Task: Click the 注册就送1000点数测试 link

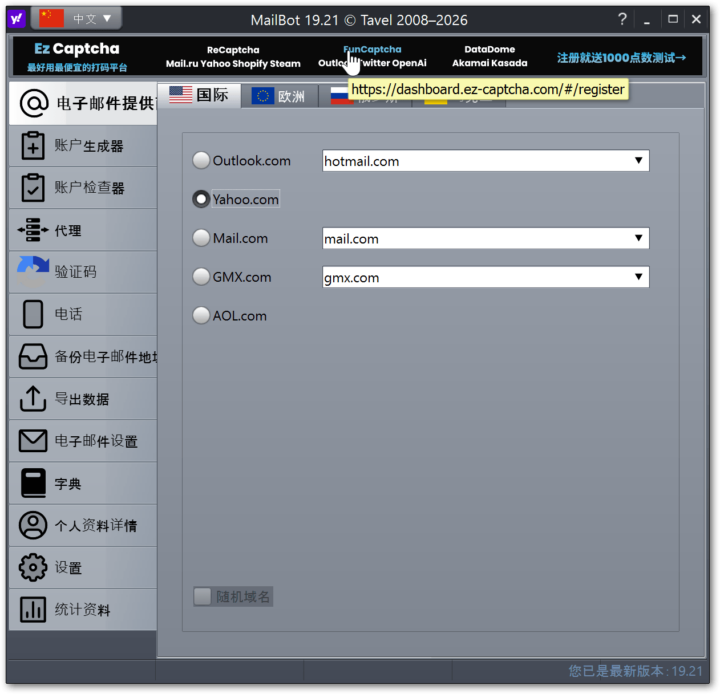Action: click(x=621, y=57)
